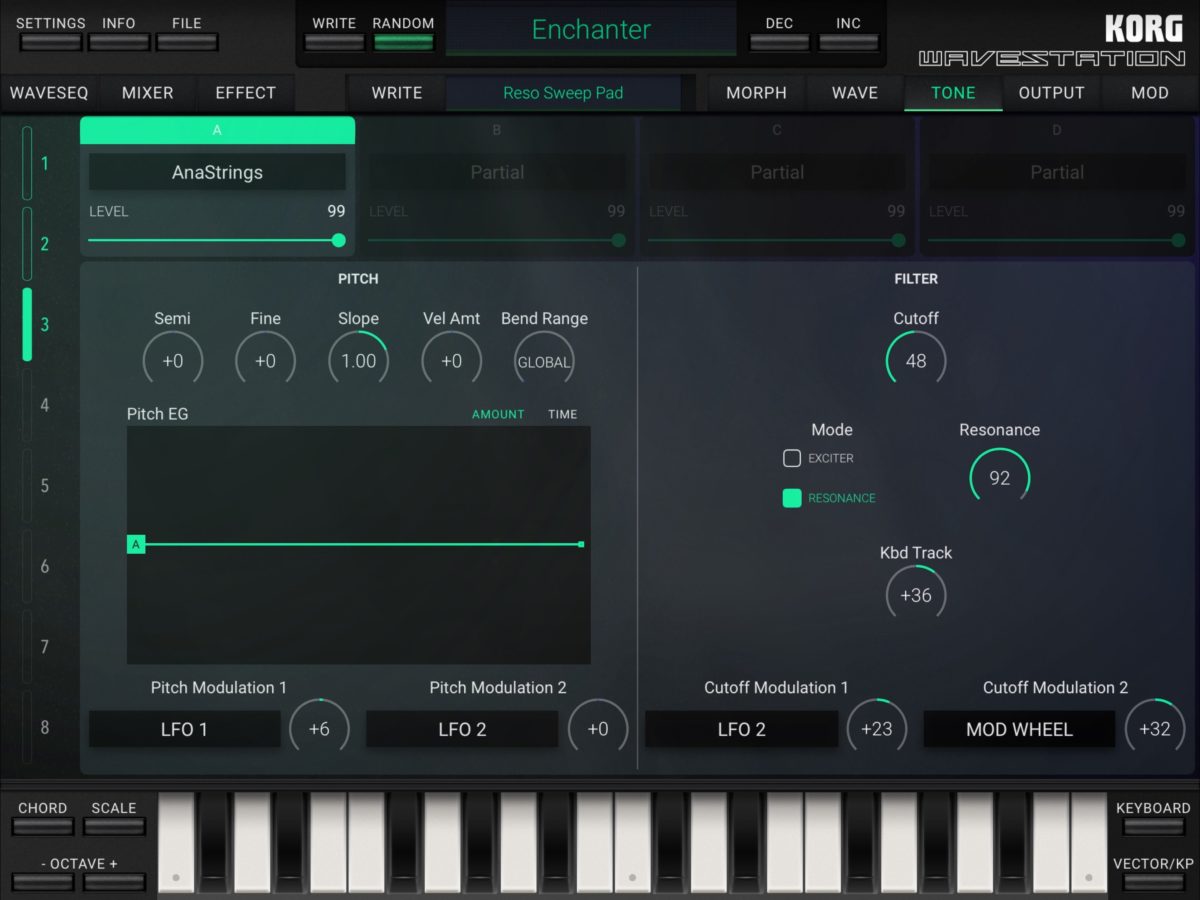Viewport: 1200px width, 900px height.
Task: Select oscillator B tab
Action: point(497,130)
